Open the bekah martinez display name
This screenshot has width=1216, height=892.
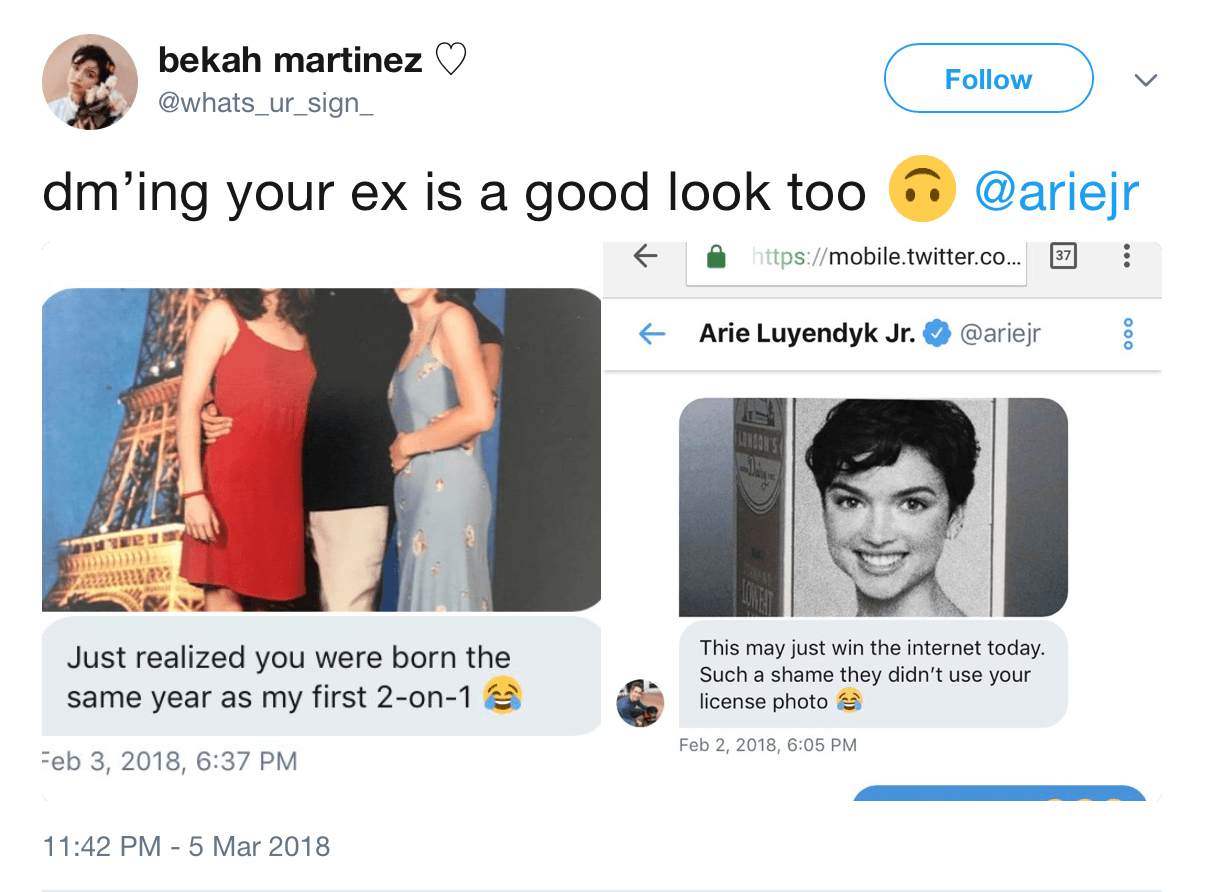[x=290, y=60]
